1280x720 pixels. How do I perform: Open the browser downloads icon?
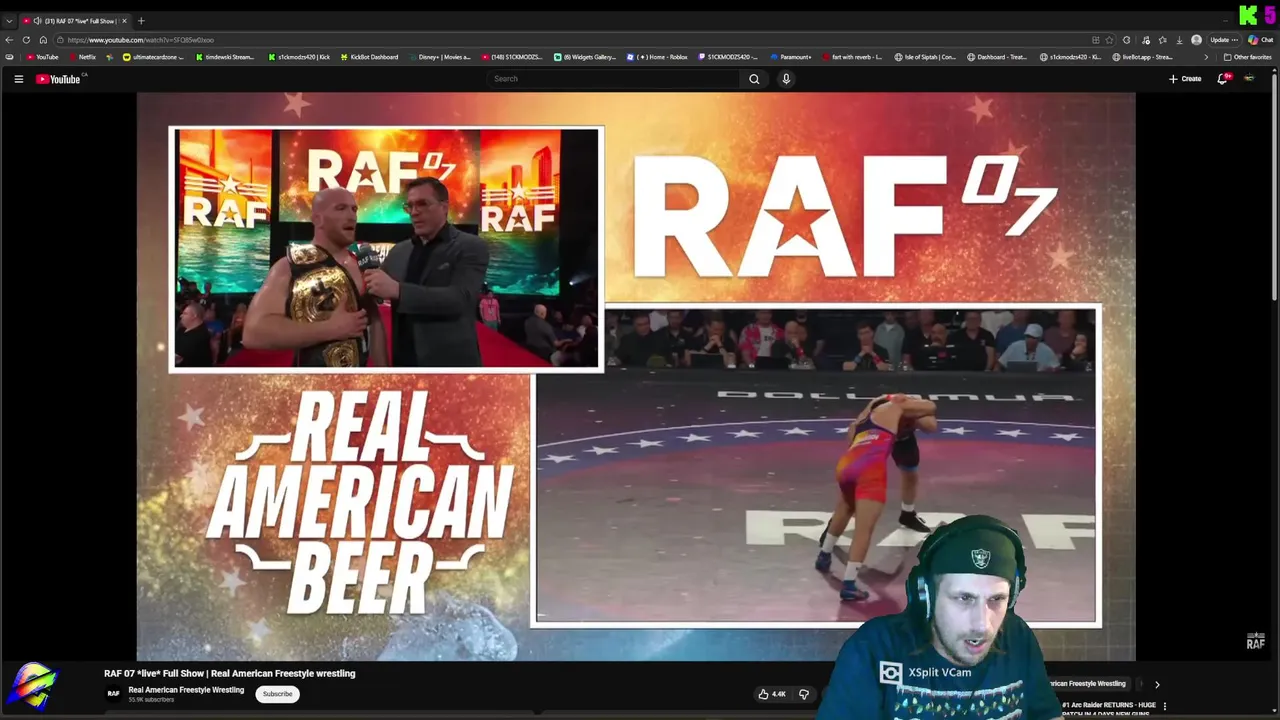point(1179,40)
